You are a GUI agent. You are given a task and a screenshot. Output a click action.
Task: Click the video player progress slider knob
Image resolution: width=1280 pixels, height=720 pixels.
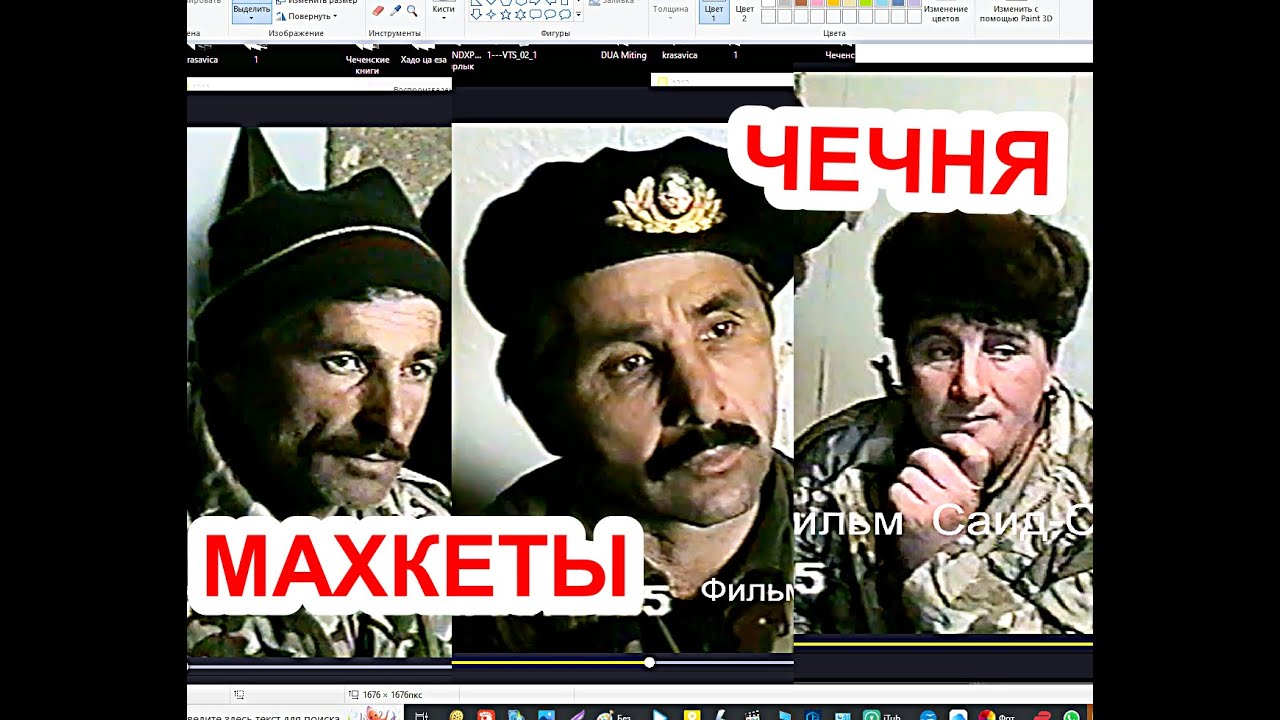(x=650, y=662)
